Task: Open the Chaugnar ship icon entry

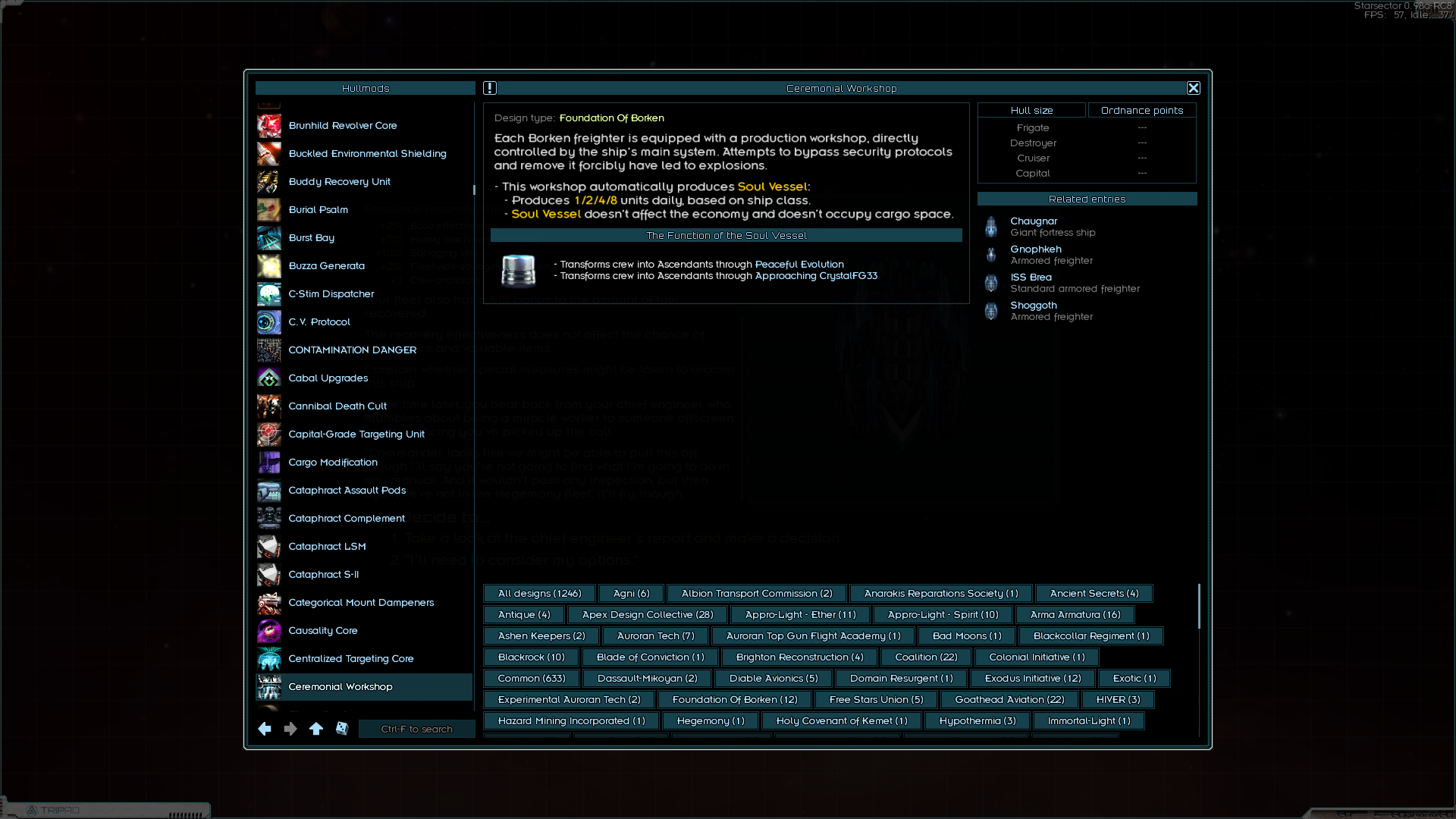Action: [991, 227]
